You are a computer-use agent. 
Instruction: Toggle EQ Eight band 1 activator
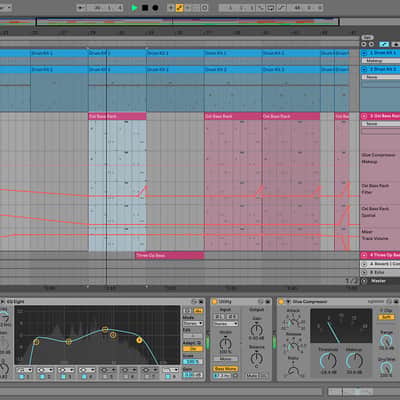(x=23, y=377)
